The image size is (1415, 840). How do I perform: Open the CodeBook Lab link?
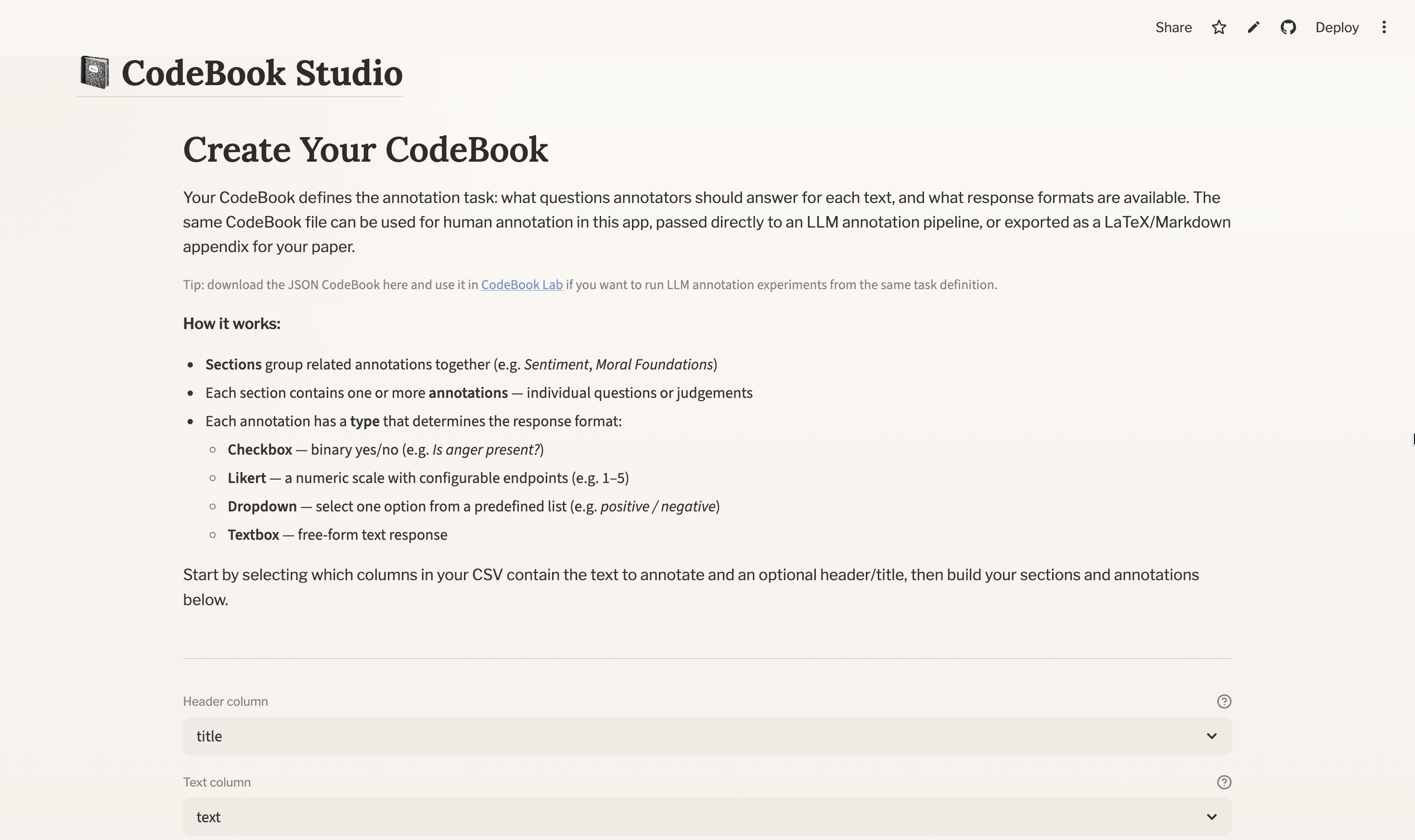522,285
